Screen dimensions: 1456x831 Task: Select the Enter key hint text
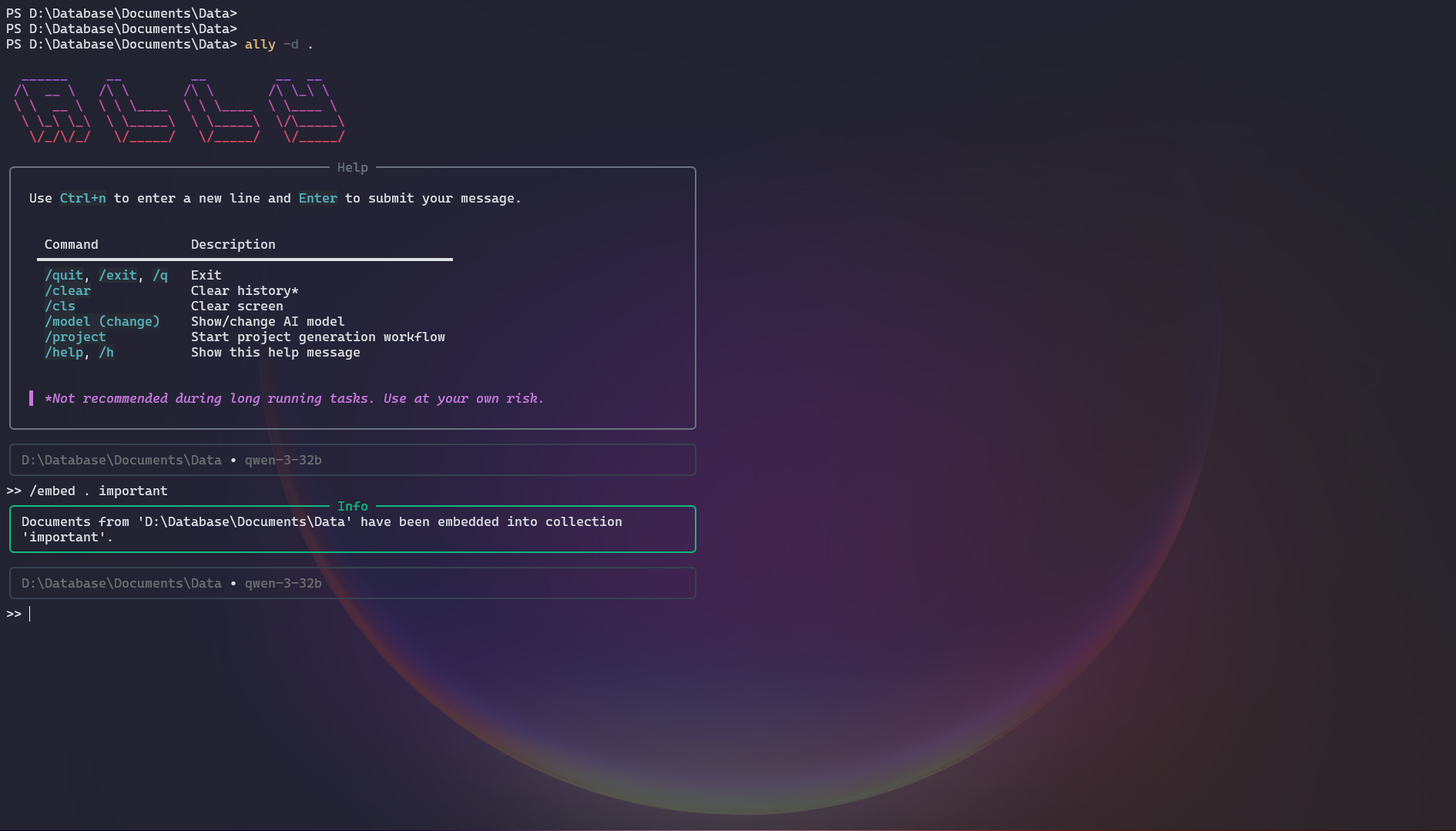pos(317,199)
